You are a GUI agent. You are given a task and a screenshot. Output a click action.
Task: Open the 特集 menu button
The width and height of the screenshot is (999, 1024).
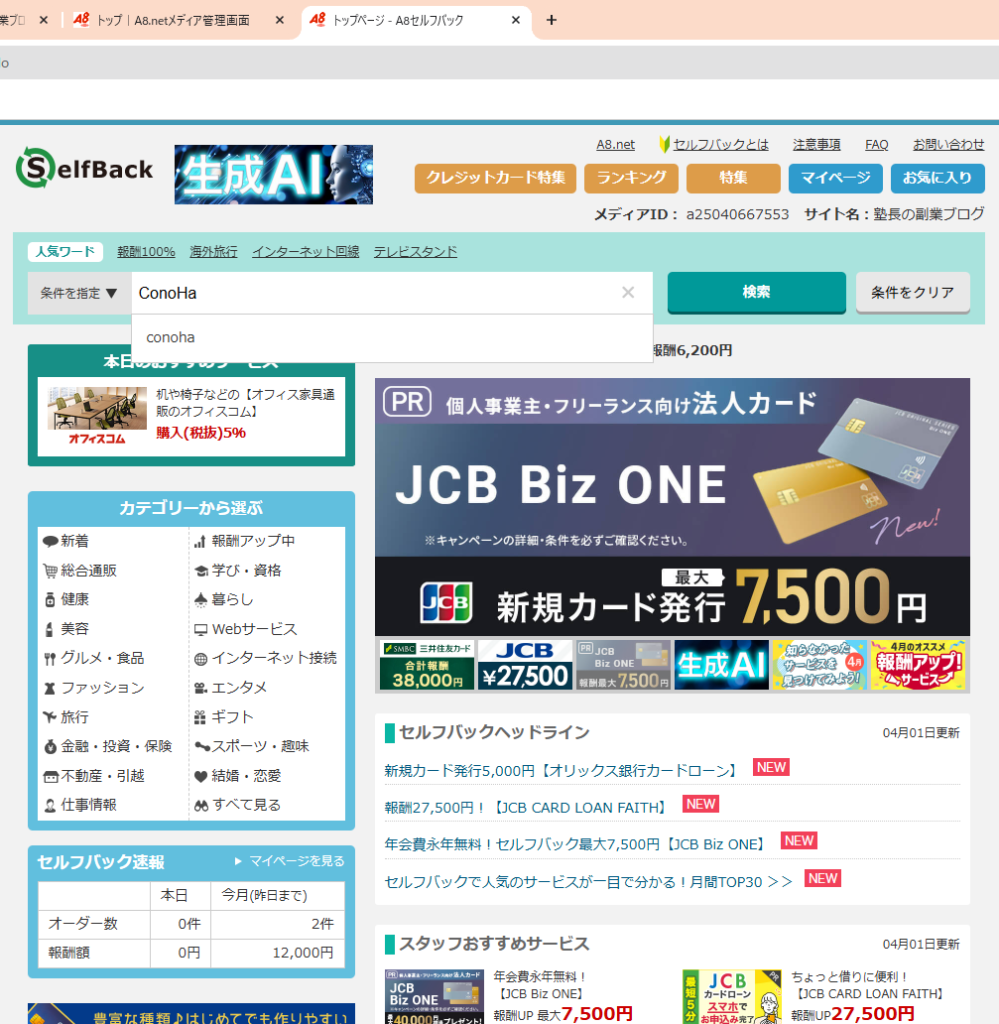point(733,178)
